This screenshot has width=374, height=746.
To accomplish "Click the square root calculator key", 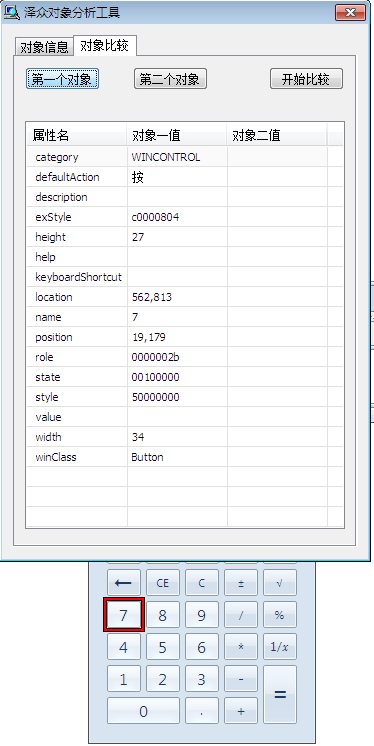I will pos(280,583).
